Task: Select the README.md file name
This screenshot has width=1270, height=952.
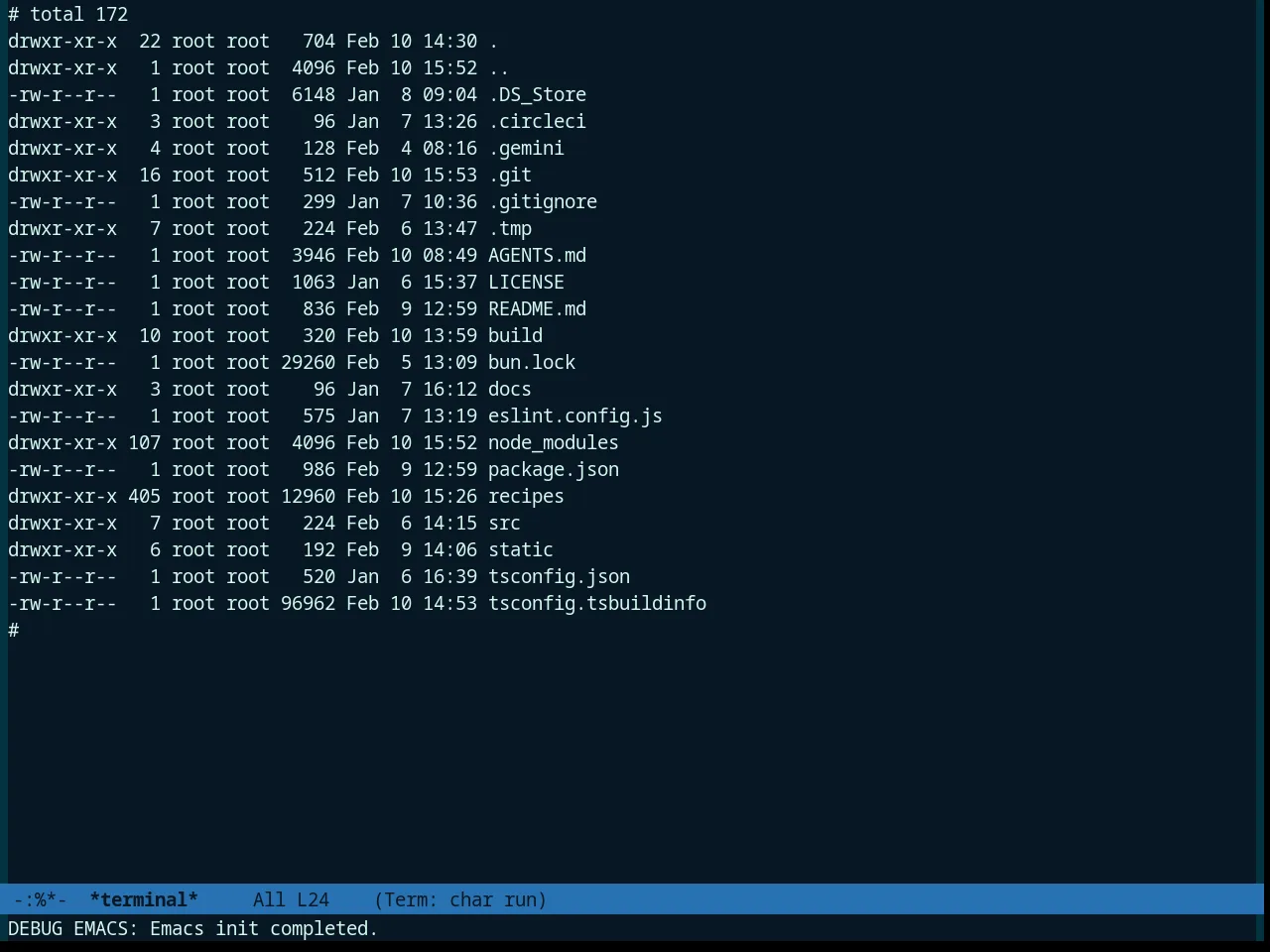Action: 537,308
